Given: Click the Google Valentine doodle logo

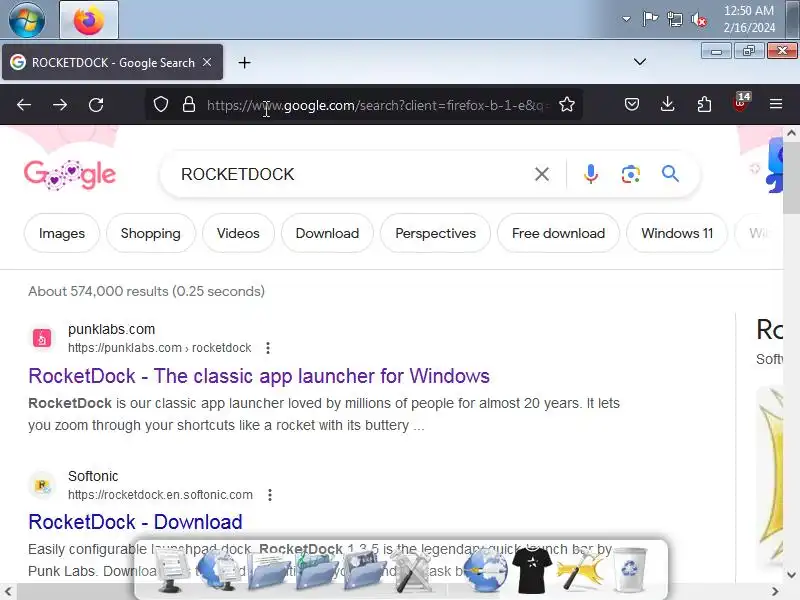Looking at the screenshot, I should [70, 174].
